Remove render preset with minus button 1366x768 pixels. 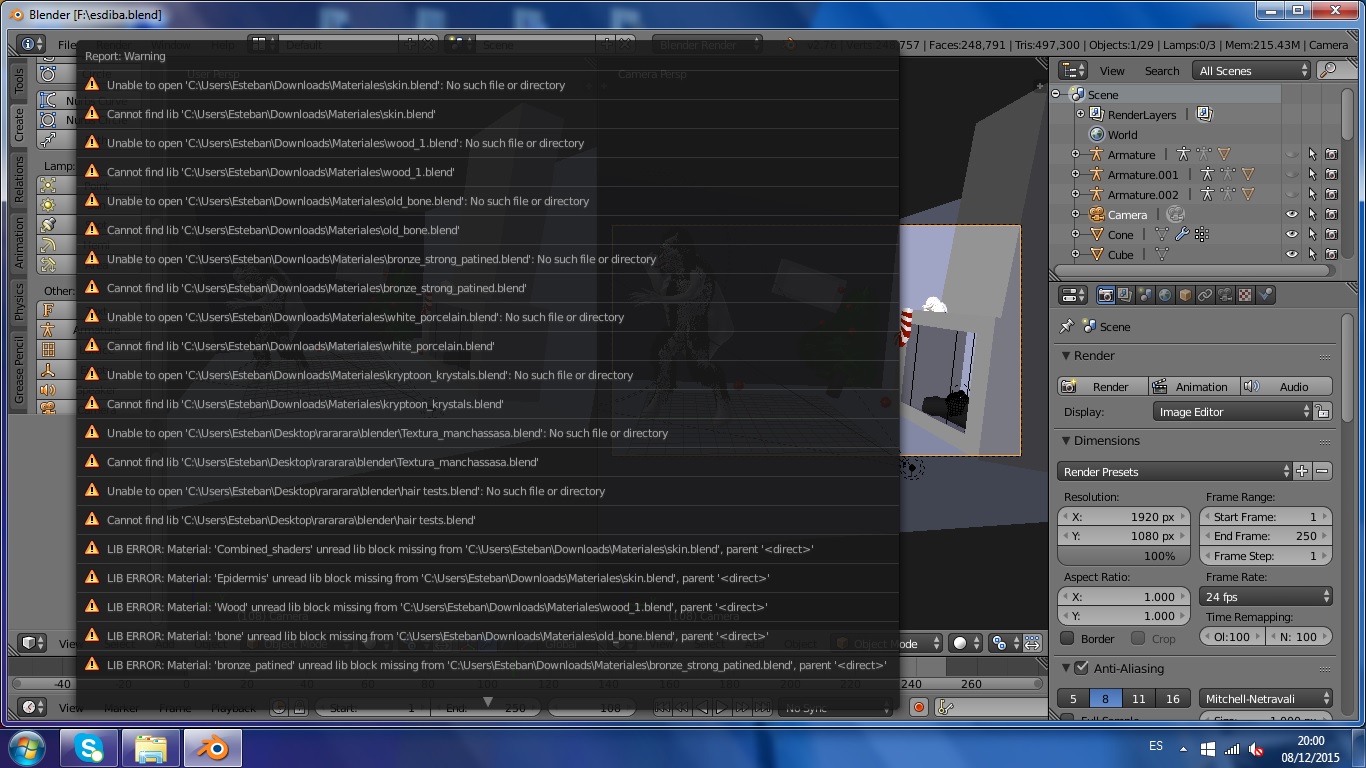[x=1322, y=472]
